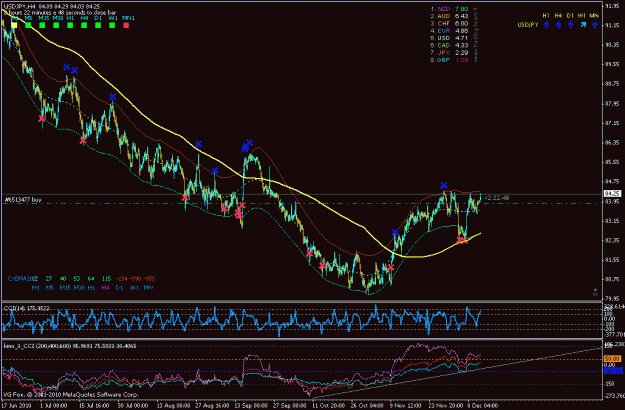
Task: Click the 84.25 current price tag
Action: [613, 194]
